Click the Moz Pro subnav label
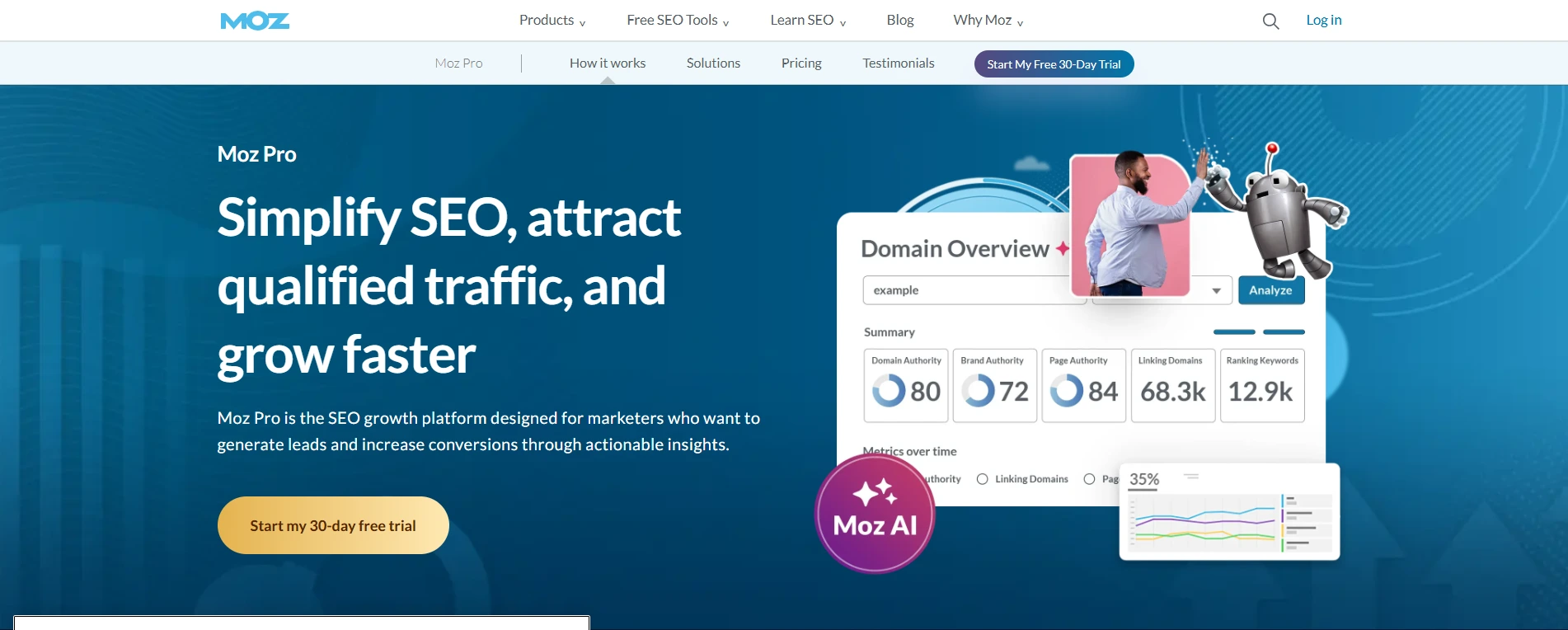 pyautogui.click(x=458, y=63)
